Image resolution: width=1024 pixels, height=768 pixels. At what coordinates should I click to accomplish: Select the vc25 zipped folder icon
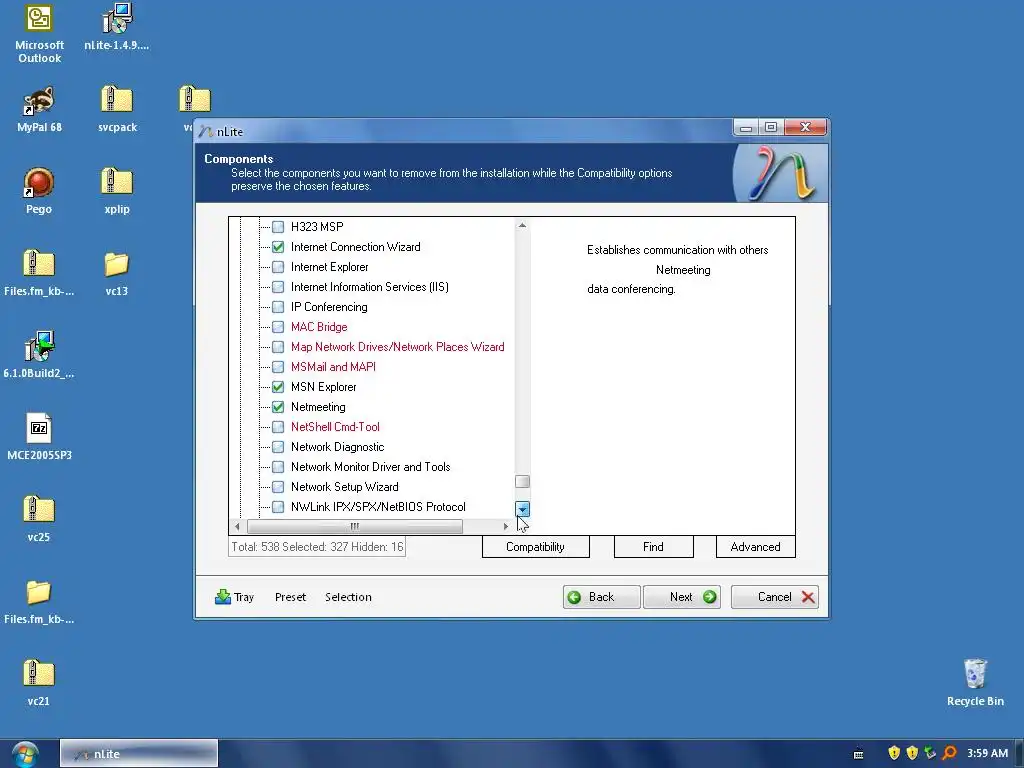[39, 519]
